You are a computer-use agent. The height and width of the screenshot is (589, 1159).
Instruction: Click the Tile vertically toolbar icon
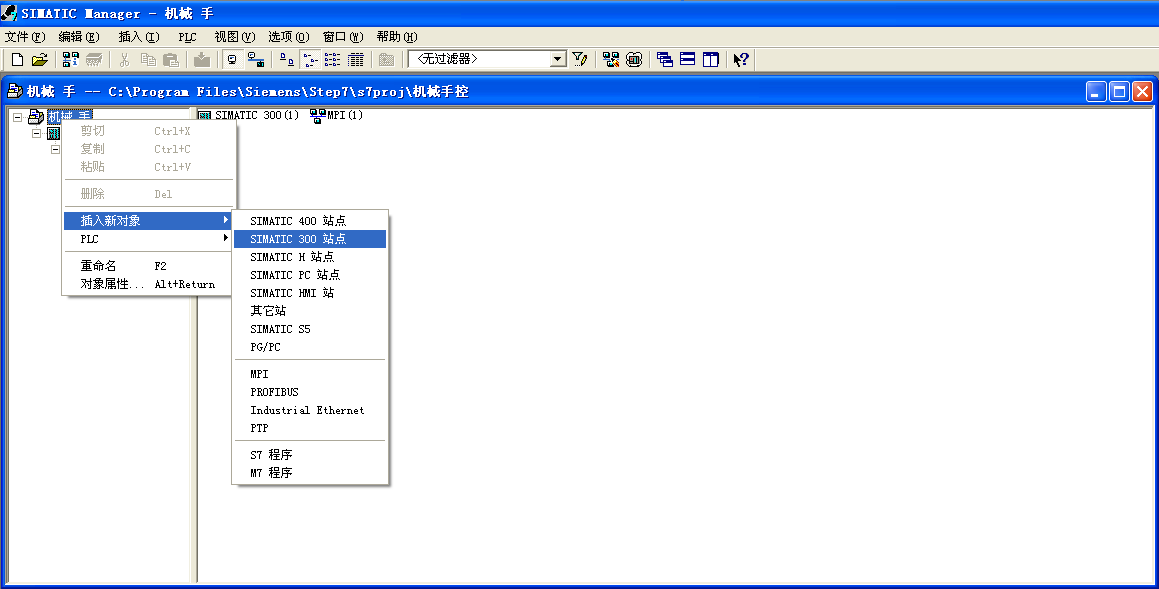point(710,60)
